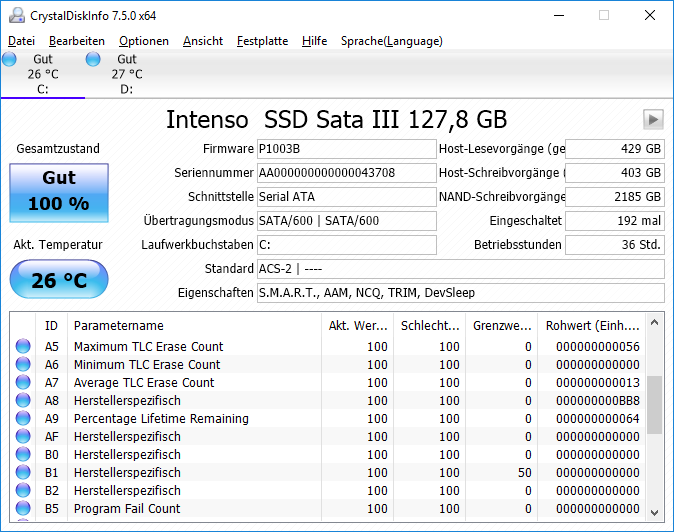Open the Sprache(Language) menu
This screenshot has width=674, height=532.
click(x=392, y=41)
